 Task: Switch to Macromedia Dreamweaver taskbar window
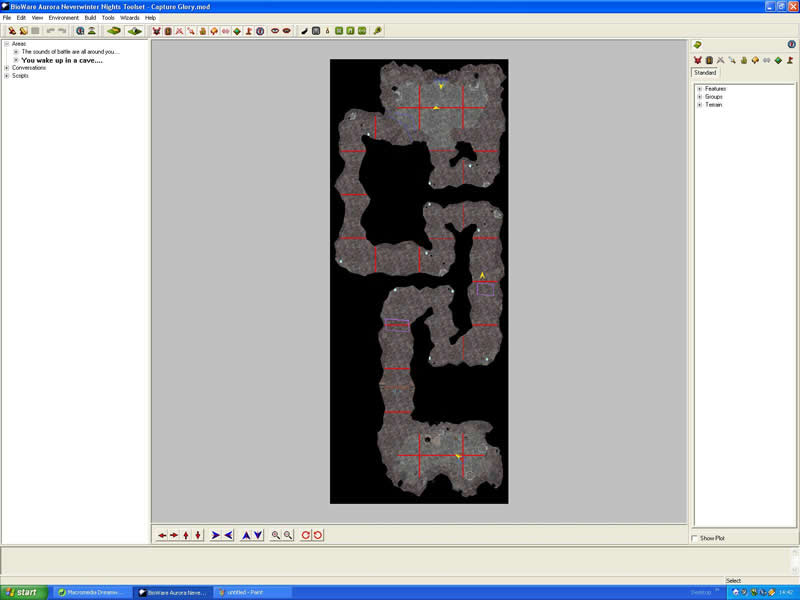pos(91,592)
